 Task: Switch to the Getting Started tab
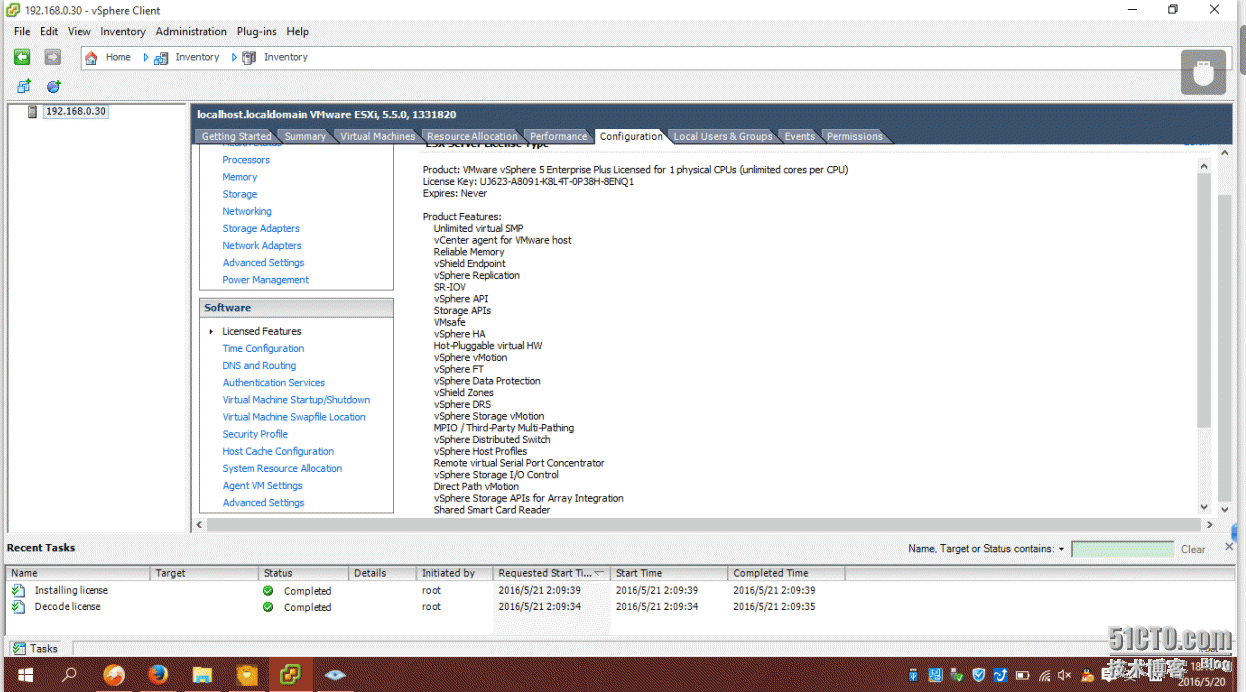(x=237, y=137)
